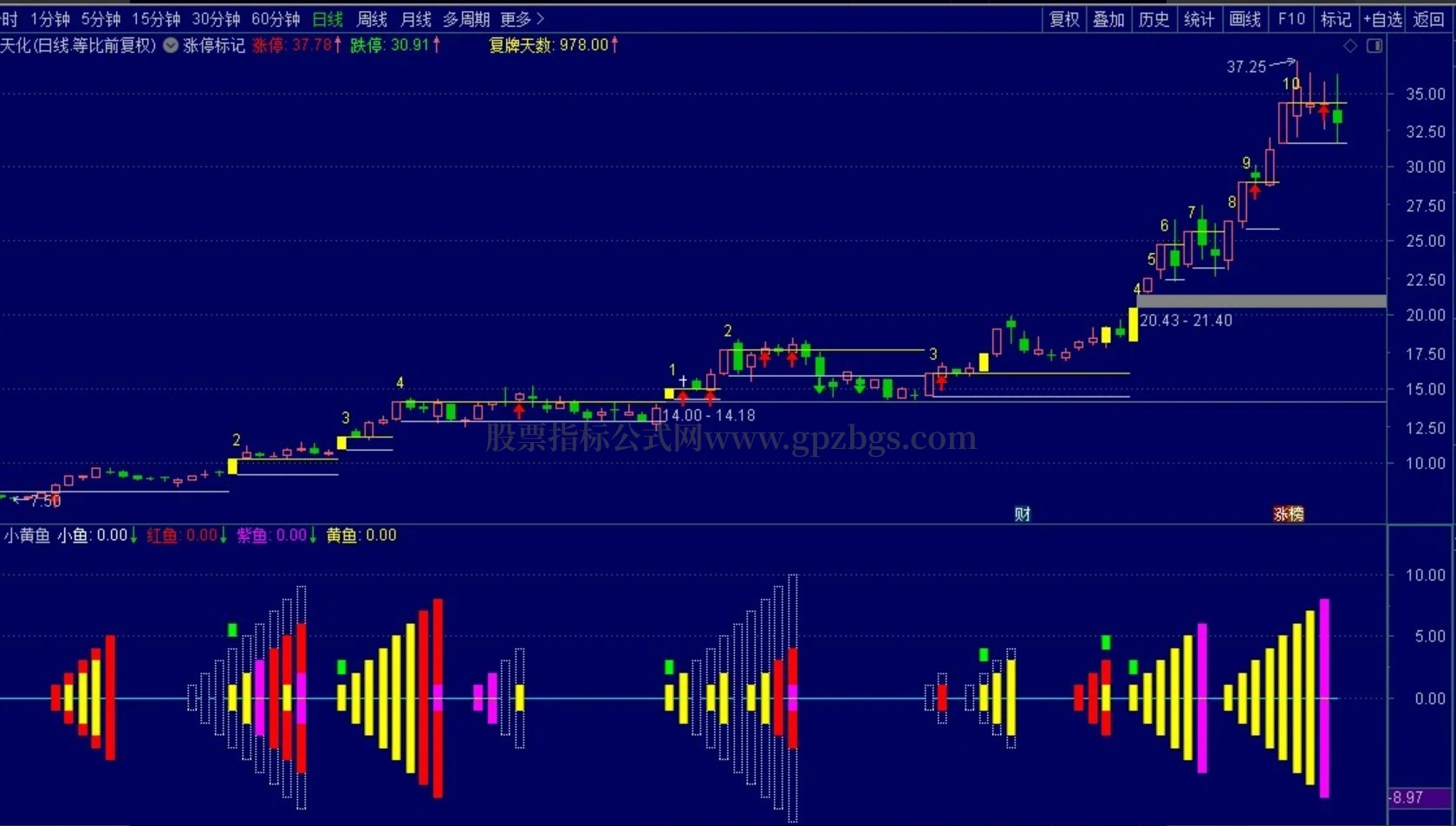The width and height of the screenshot is (1456, 826).
Task: Select the 月线 monthly period
Action: click(x=416, y=18)
